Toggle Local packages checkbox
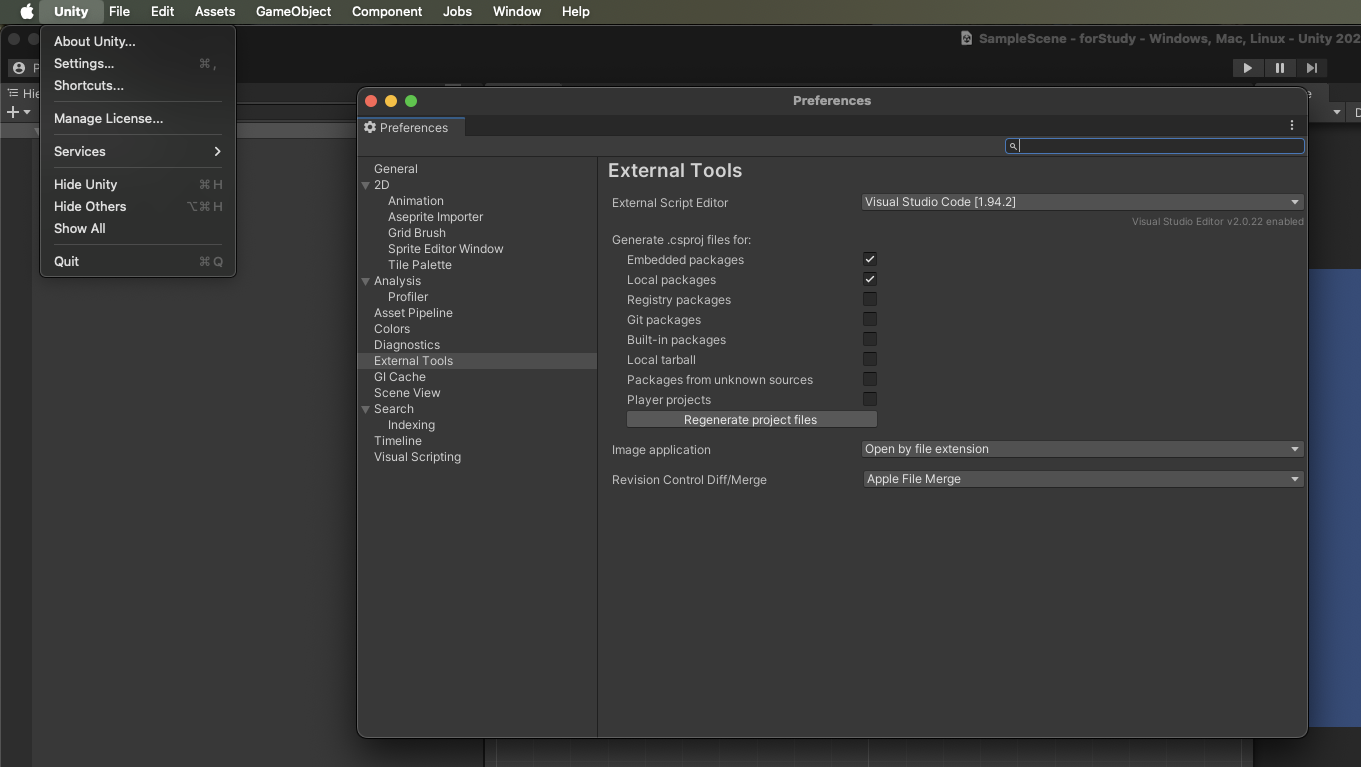This screenshot has height=767, width=1361. (x=870, y=280)
